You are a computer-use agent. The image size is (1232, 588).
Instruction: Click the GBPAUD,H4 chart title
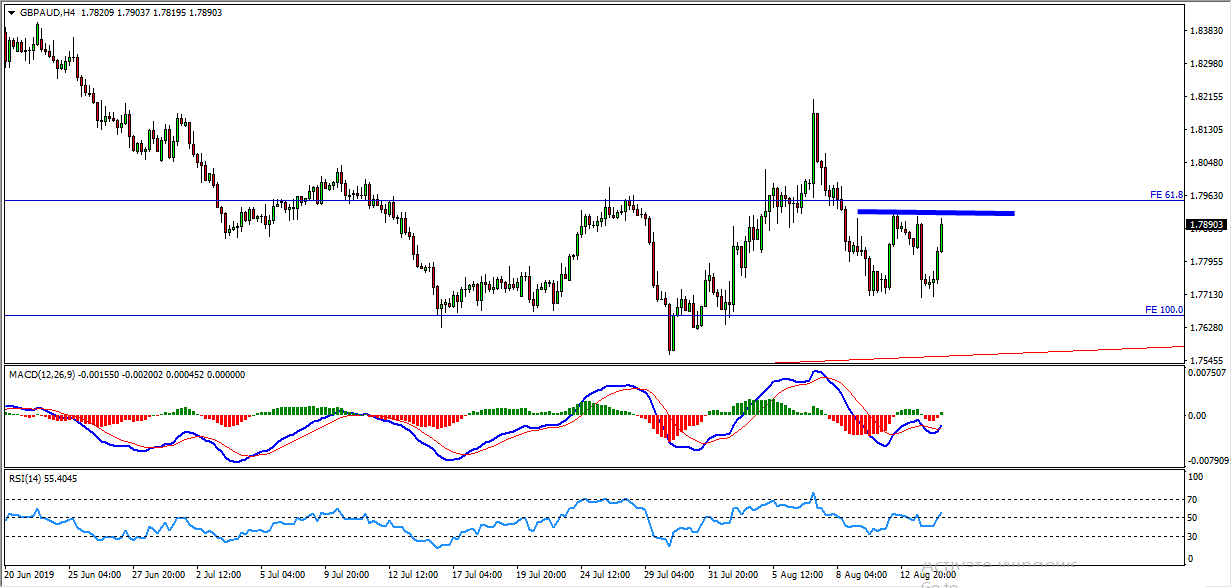point(46,13)
